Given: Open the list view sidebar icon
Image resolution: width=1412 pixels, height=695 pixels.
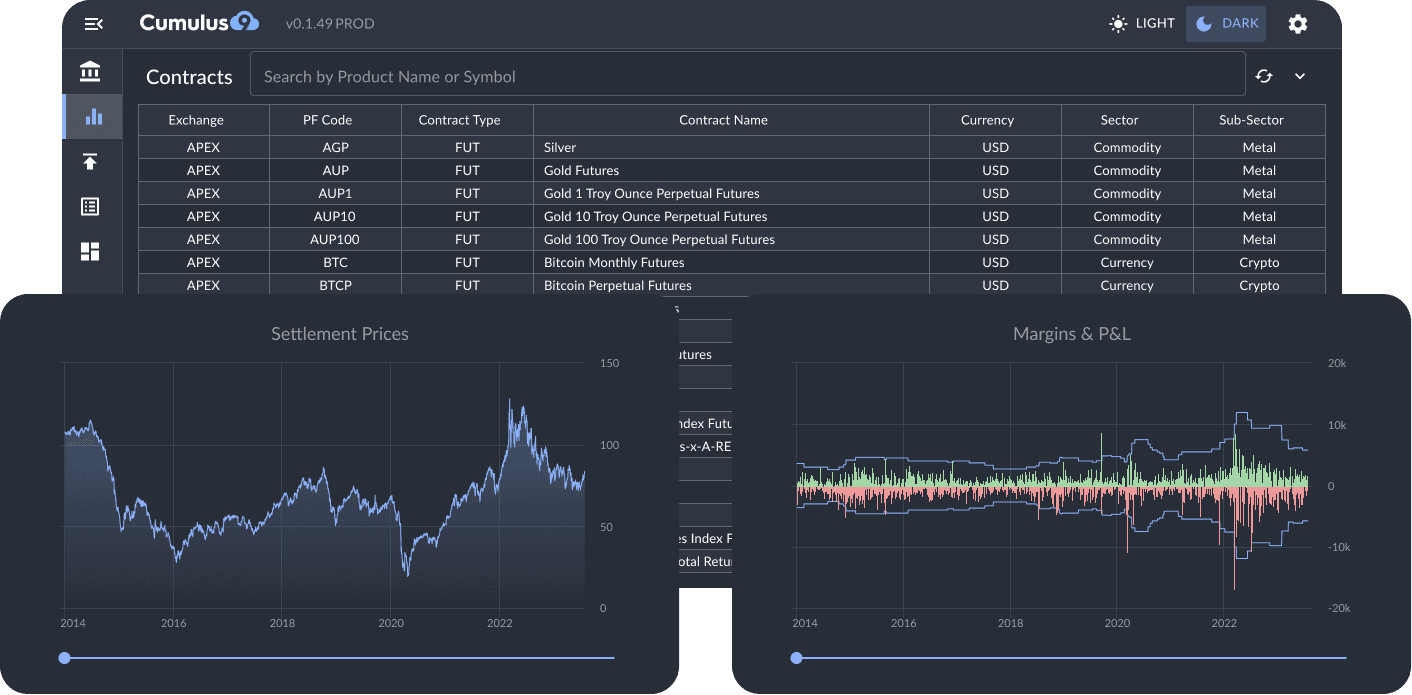Looking at the screenshot, I should click(x=90, y=207).
